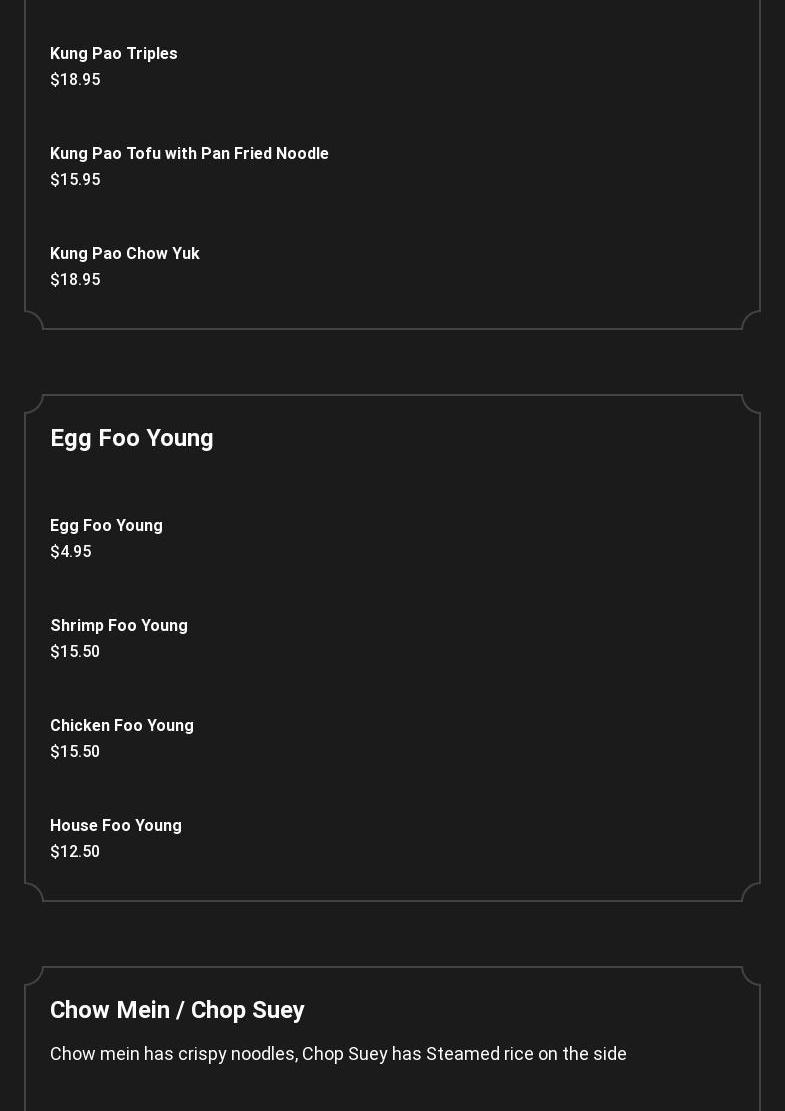
Task: Click the word Triples in Kung Pao Triples
Action: (152, 54)
